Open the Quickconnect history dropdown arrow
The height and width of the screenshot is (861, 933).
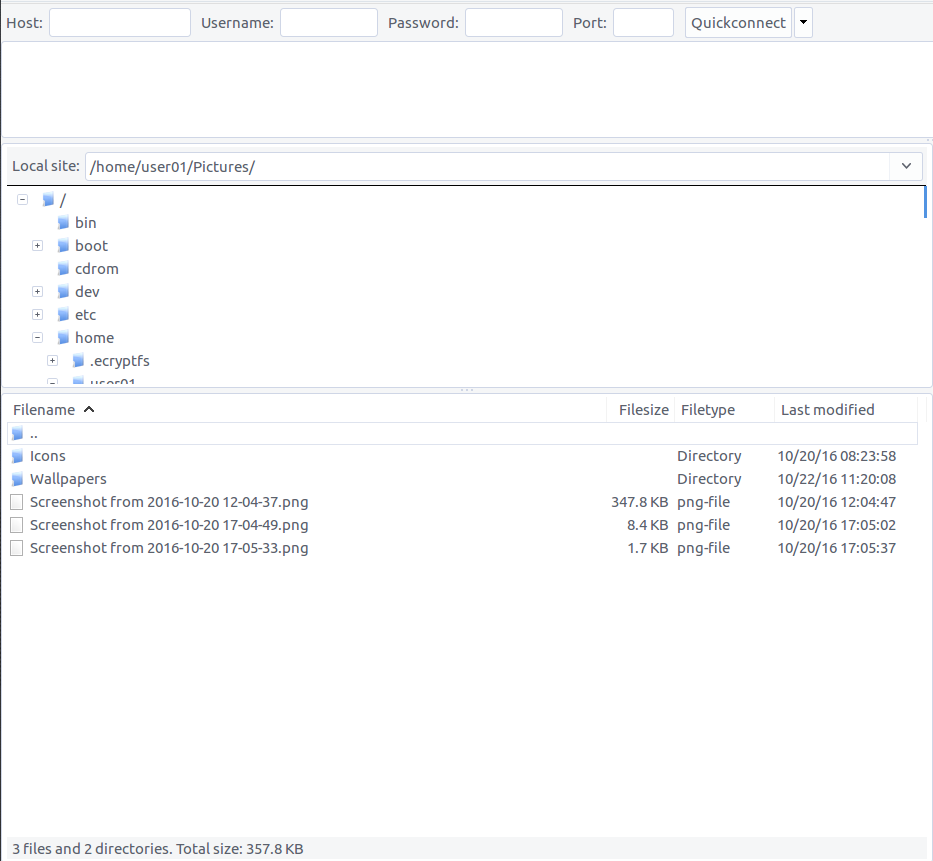coord(803,21)
